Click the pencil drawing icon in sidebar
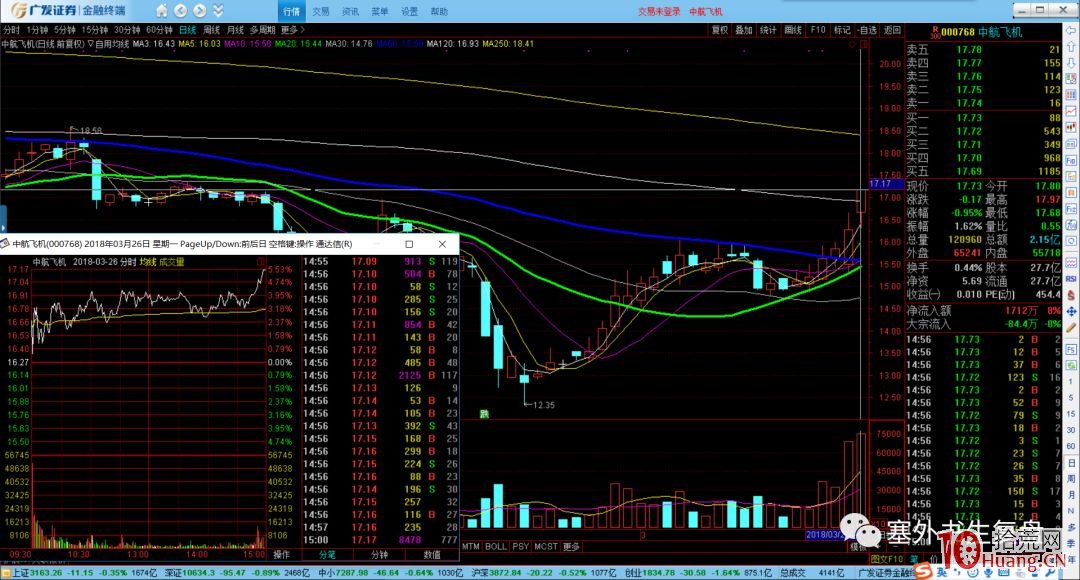Screen dimensions: 1080x580 pyautogui.click(x=1071, y=327)
